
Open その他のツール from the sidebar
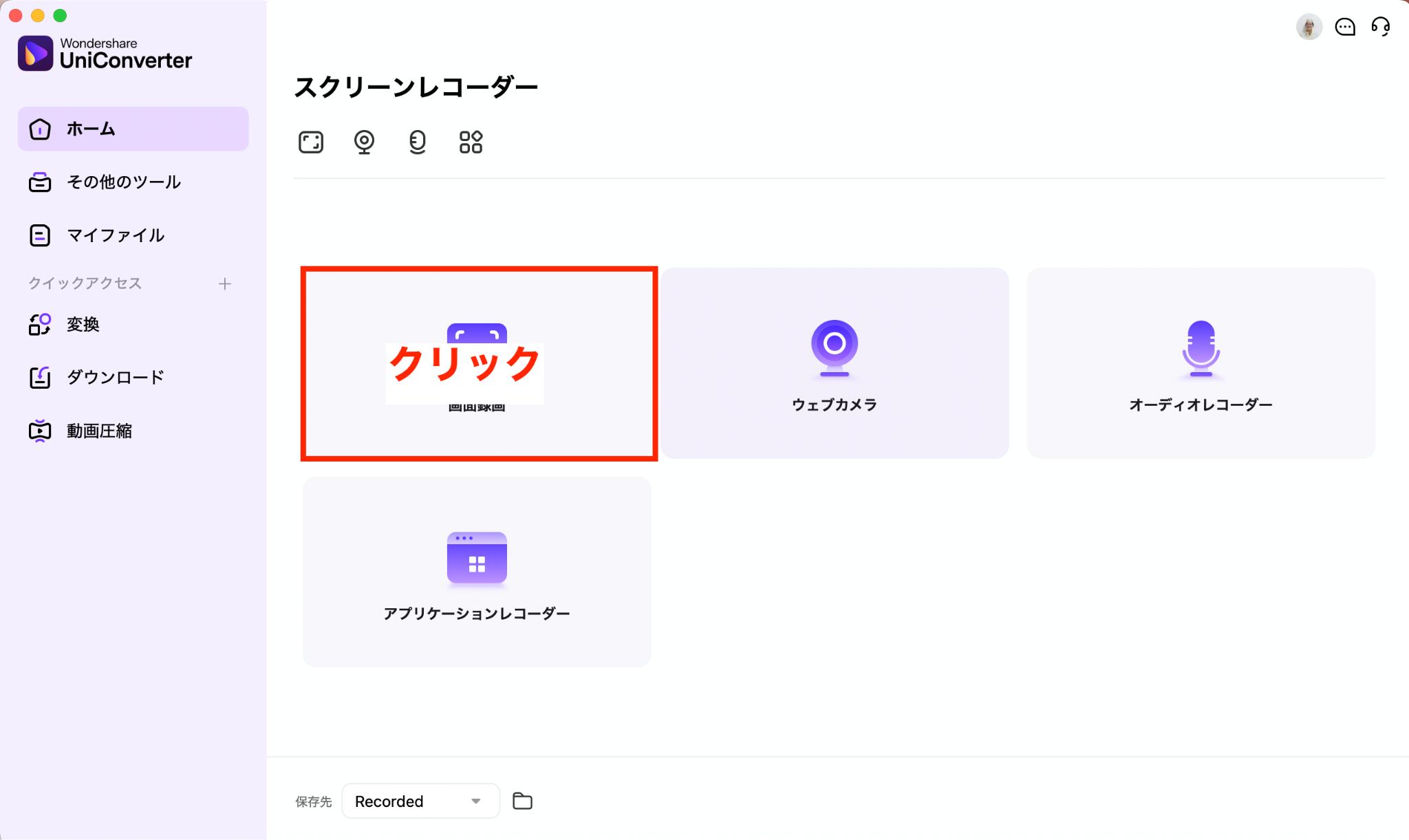[123, 182]
